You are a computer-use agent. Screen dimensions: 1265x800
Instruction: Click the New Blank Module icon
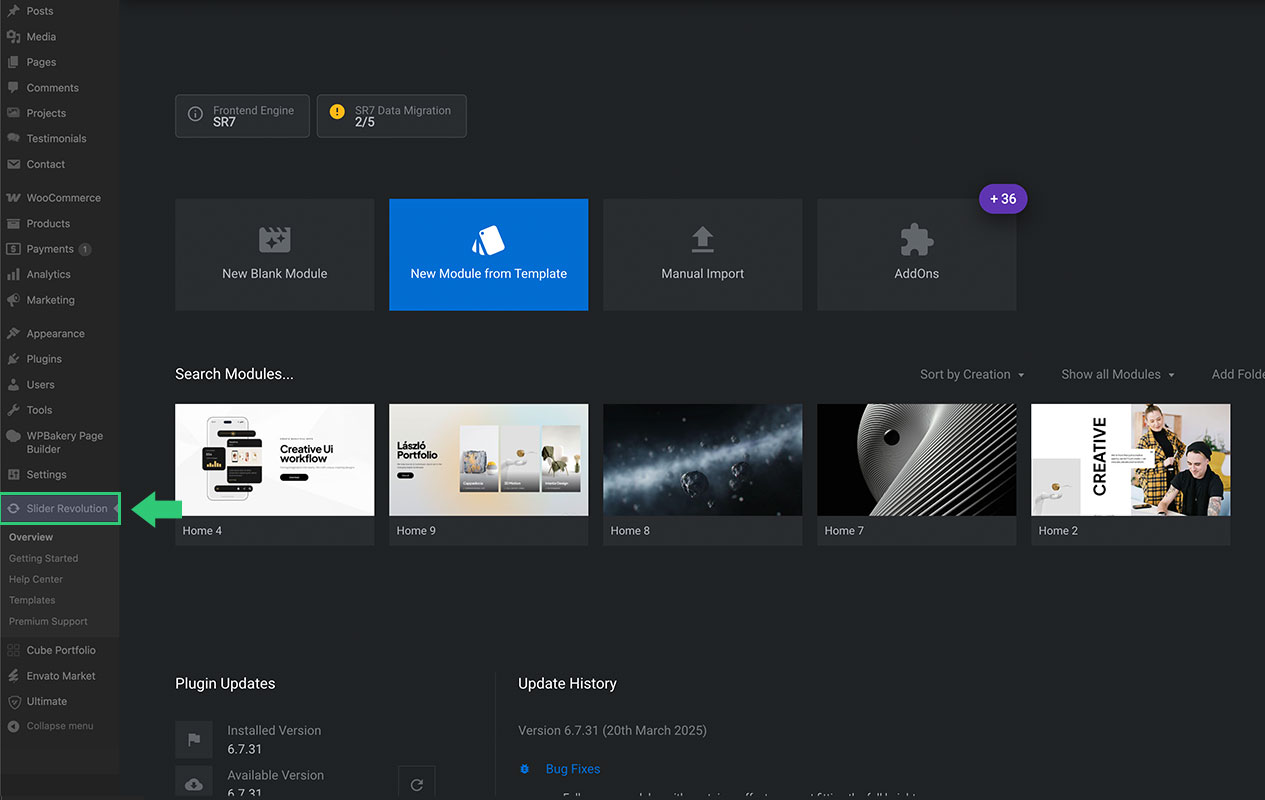(274, 240)
